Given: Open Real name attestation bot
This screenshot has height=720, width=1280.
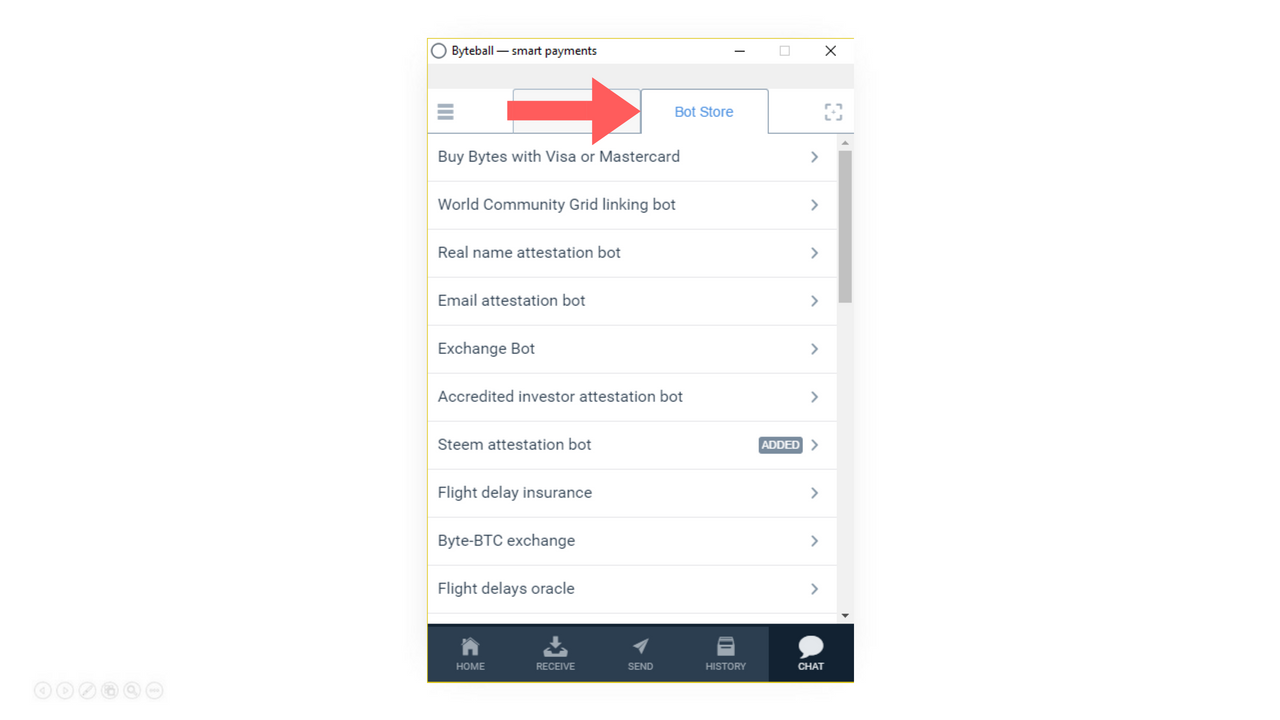Looking at the screenshot, I should point(632,253).
